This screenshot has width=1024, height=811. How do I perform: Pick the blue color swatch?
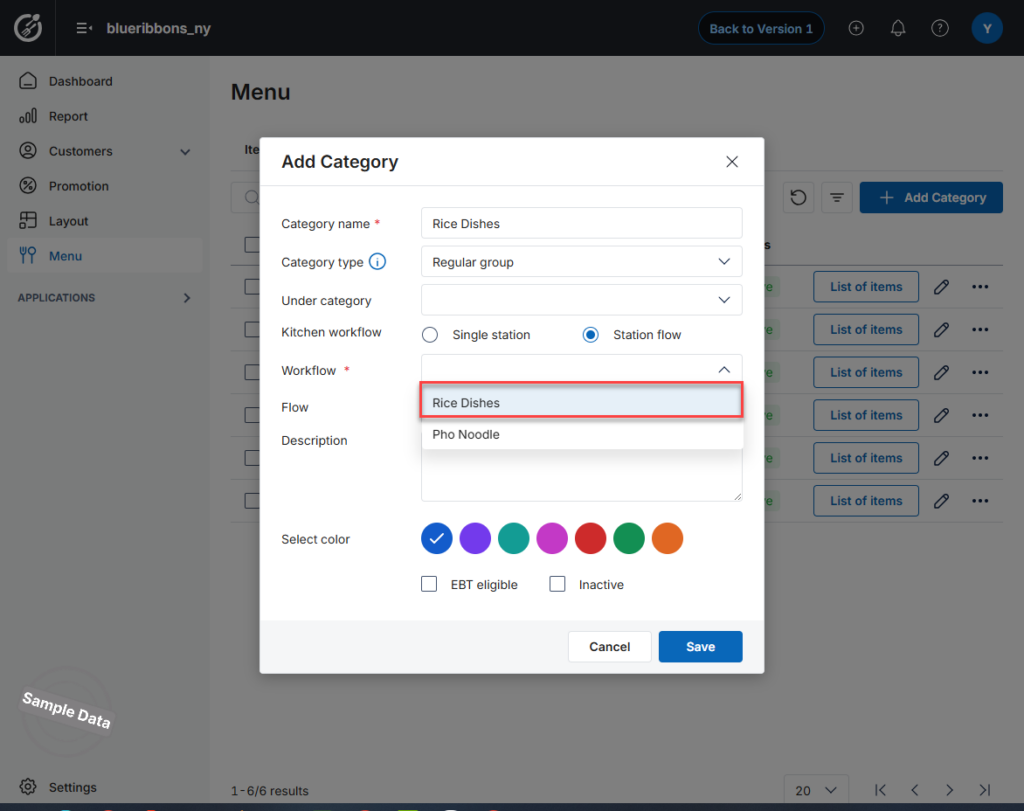[437, 539]
